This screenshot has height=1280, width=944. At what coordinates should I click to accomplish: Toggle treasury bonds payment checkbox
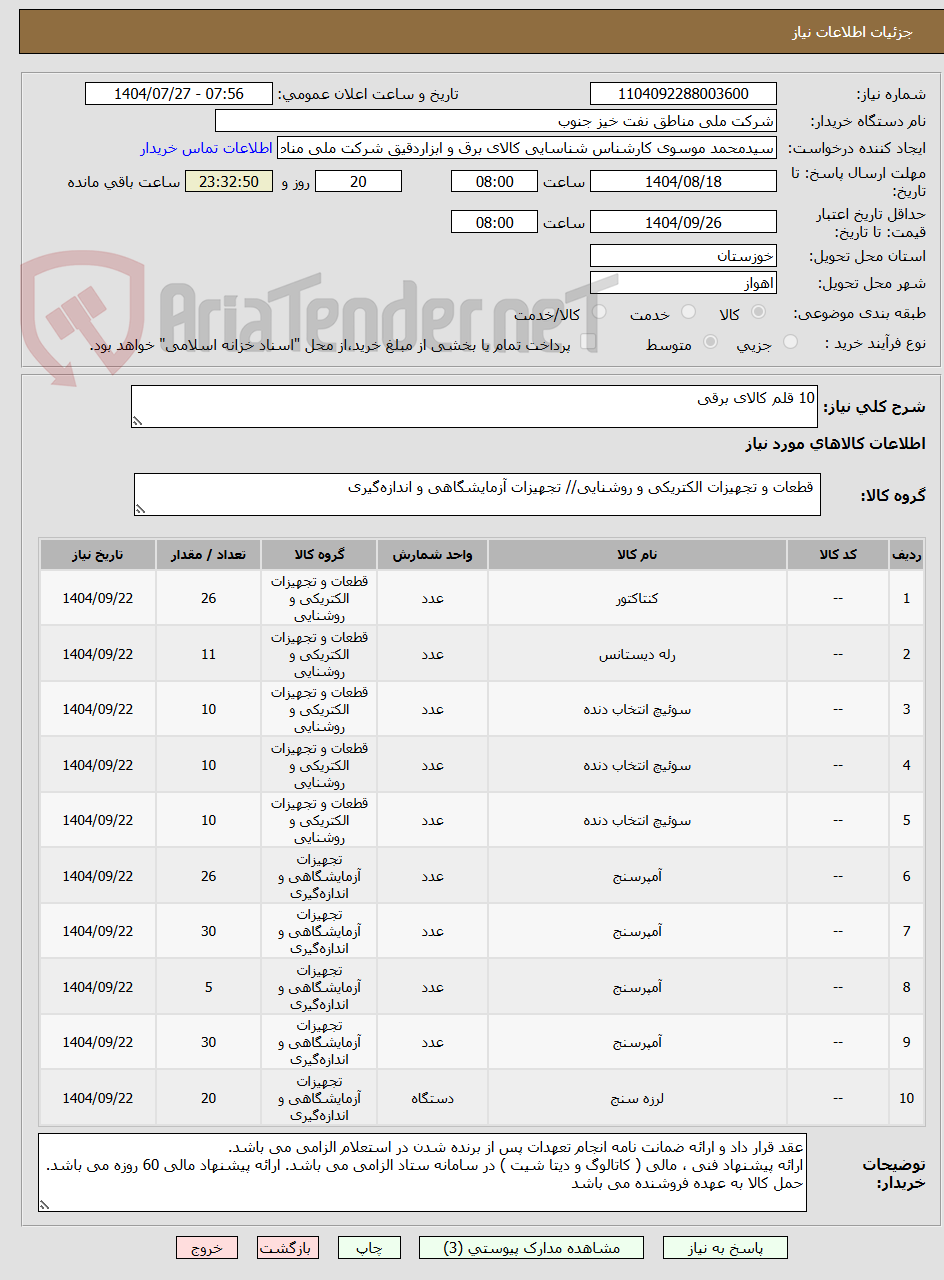point(589,343)
